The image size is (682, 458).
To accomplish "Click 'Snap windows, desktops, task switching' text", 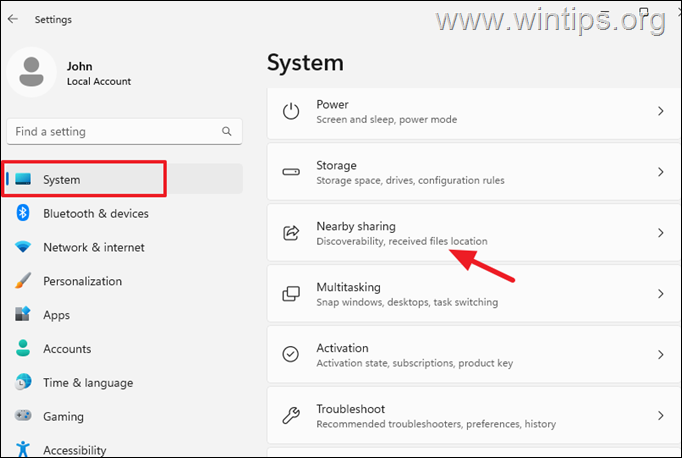I will 407,302.
